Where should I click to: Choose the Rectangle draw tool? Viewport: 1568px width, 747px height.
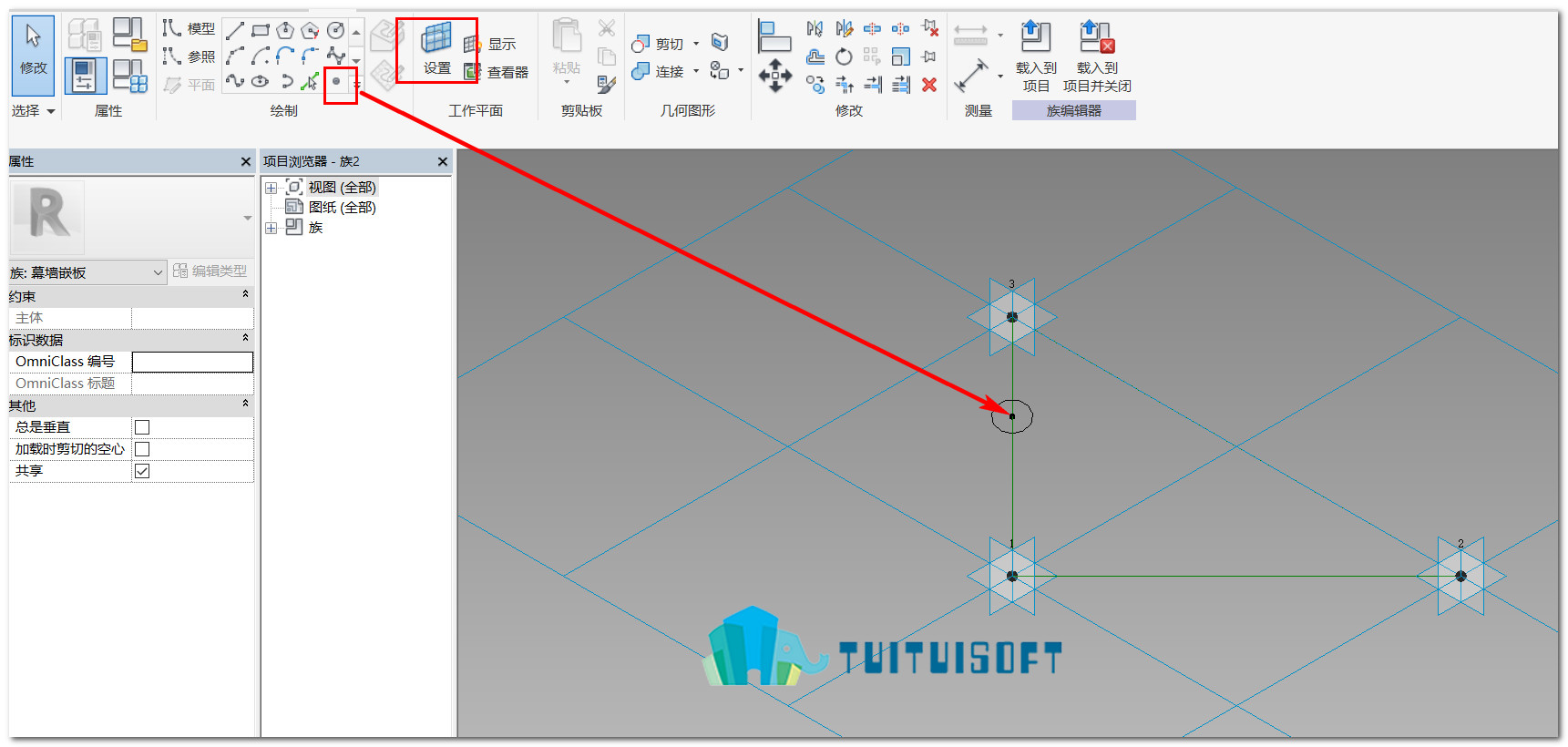pyautogui.click(x=261, y=31)
